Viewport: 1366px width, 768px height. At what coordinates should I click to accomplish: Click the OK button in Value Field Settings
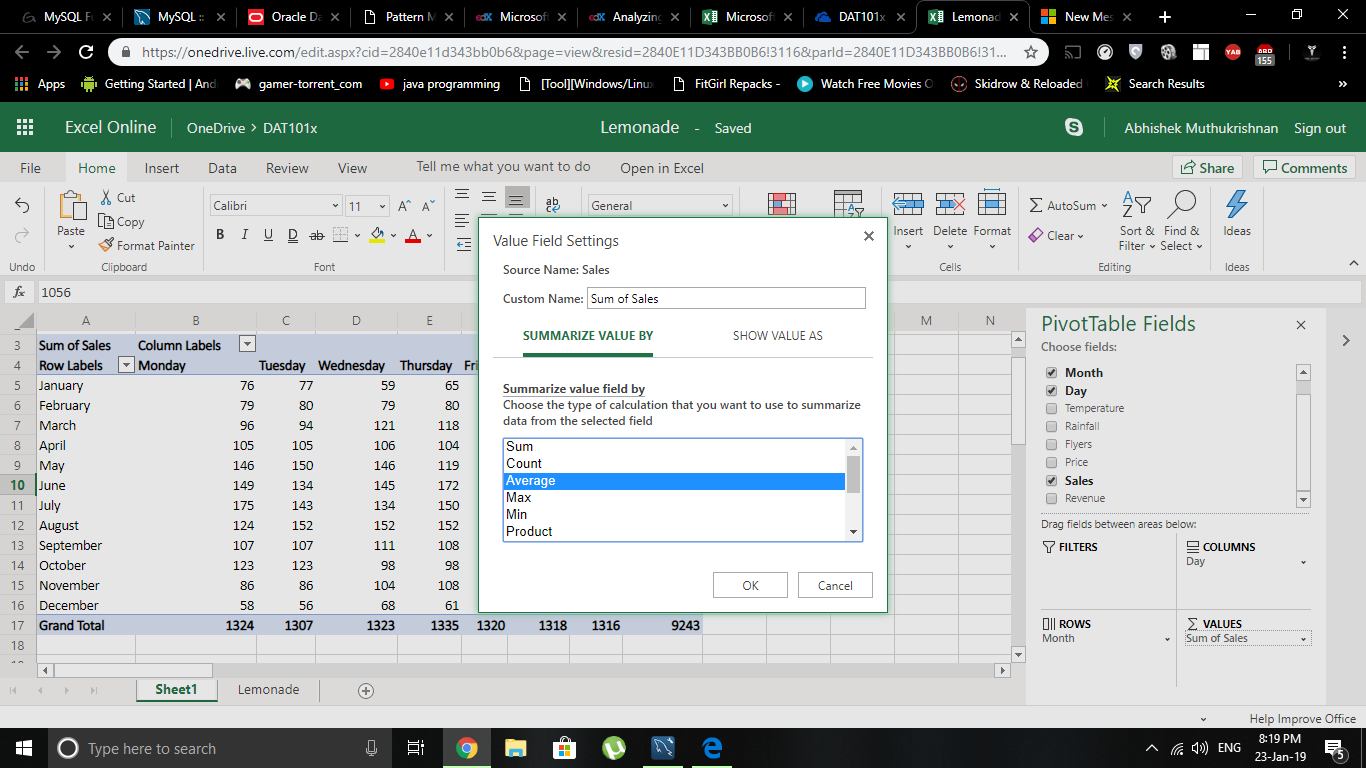[750, 584]
